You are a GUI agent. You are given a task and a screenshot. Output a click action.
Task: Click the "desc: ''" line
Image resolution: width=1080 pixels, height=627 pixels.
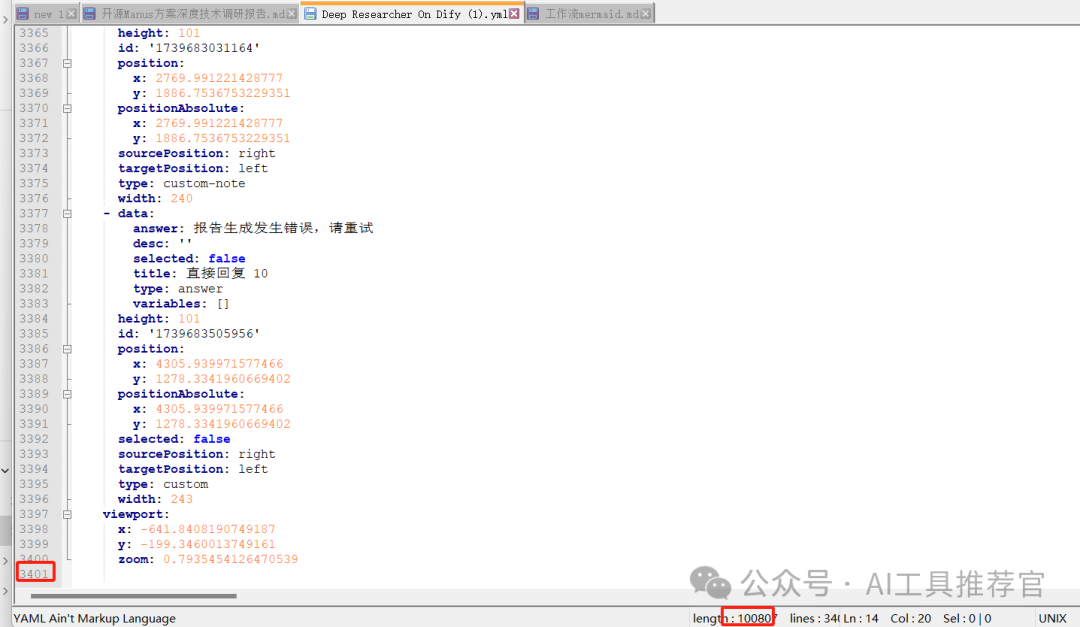pos(163,243)
